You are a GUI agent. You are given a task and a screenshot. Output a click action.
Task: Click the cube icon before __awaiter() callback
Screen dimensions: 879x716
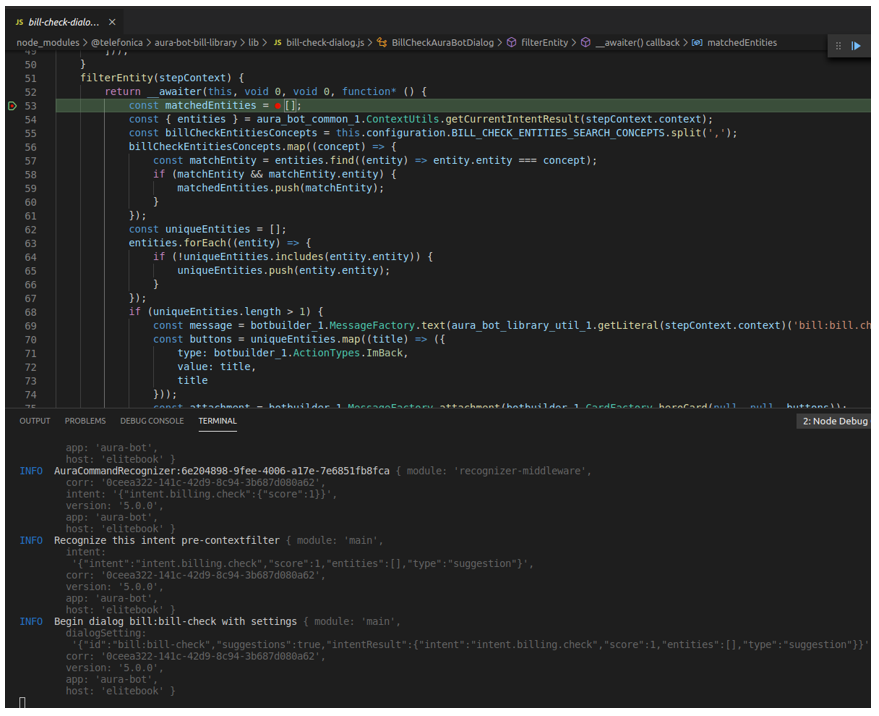click(585, 43)
